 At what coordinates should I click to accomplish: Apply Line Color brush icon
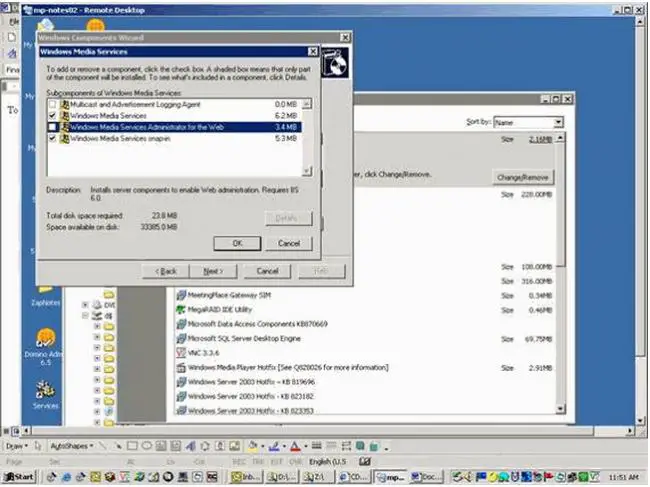pyautogui.click(x=274, y=446)
